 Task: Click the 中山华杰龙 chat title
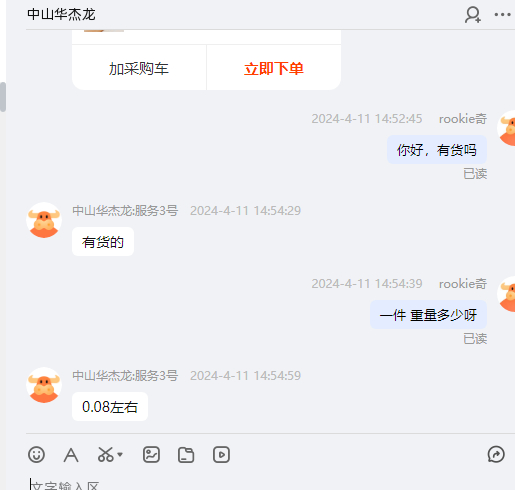(x=61, y=15)
